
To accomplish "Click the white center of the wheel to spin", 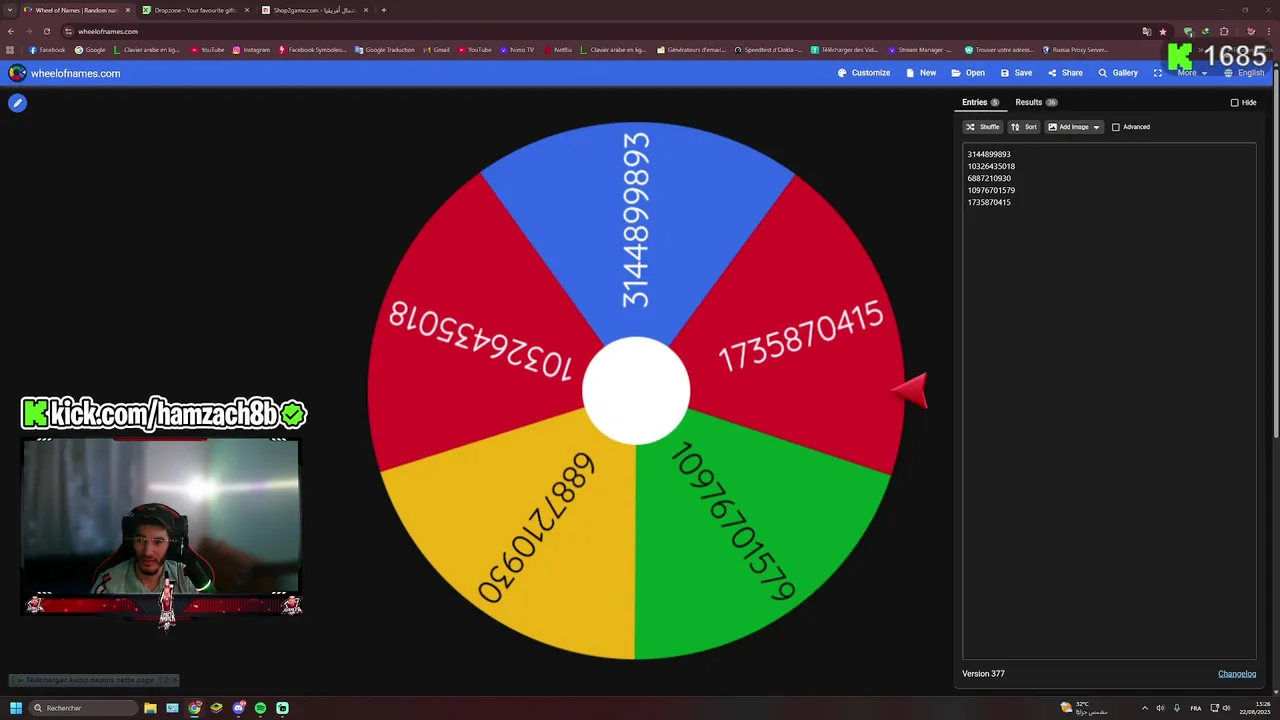I will point(636,391).
